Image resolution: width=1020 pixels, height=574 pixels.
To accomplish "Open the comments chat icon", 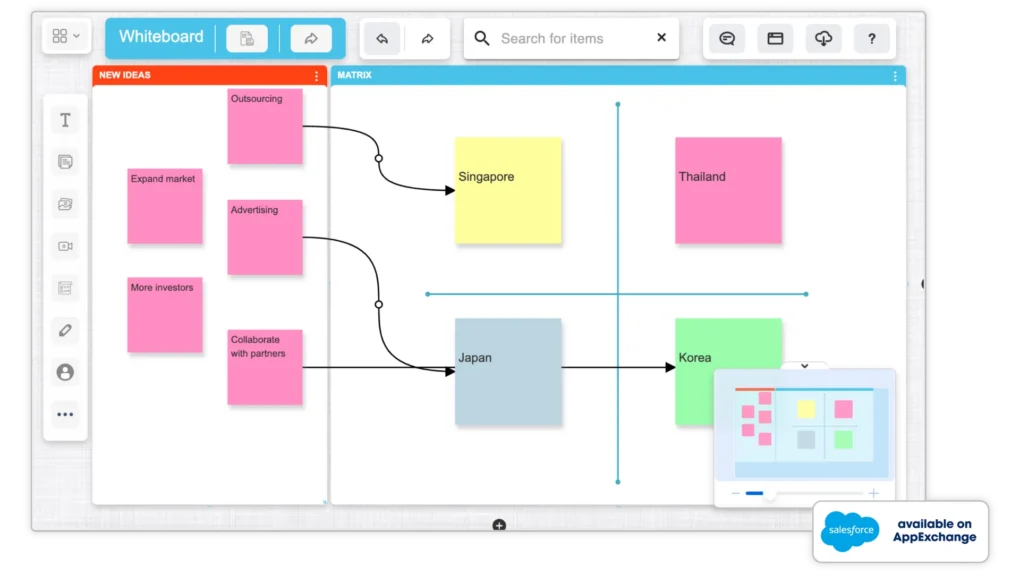I will click(x=727, y=38).
